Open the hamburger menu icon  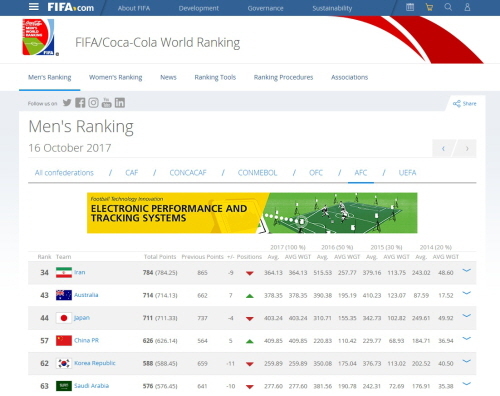click(34, 7)
